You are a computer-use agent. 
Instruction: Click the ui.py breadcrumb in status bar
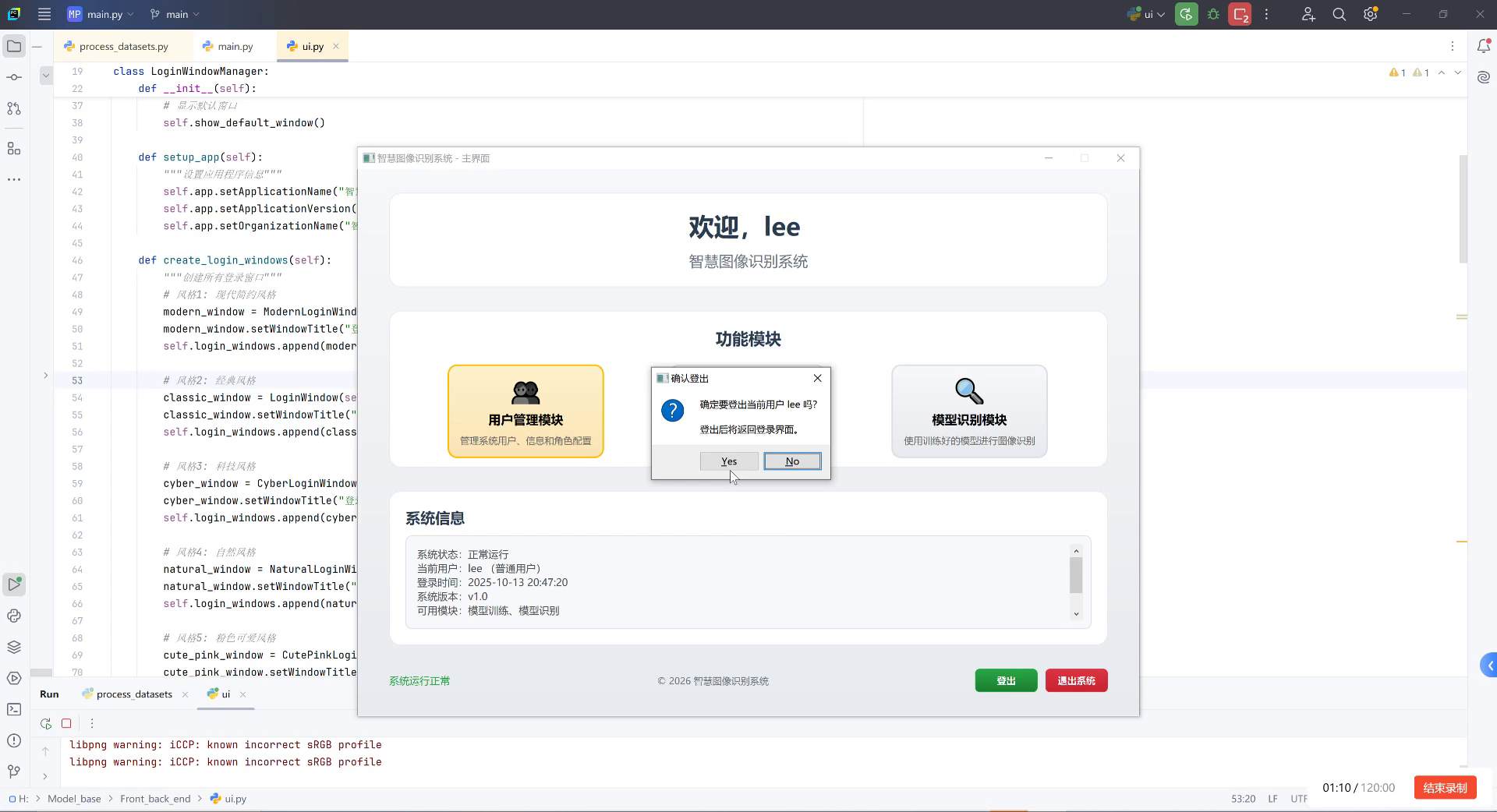[x=228, y=799]
